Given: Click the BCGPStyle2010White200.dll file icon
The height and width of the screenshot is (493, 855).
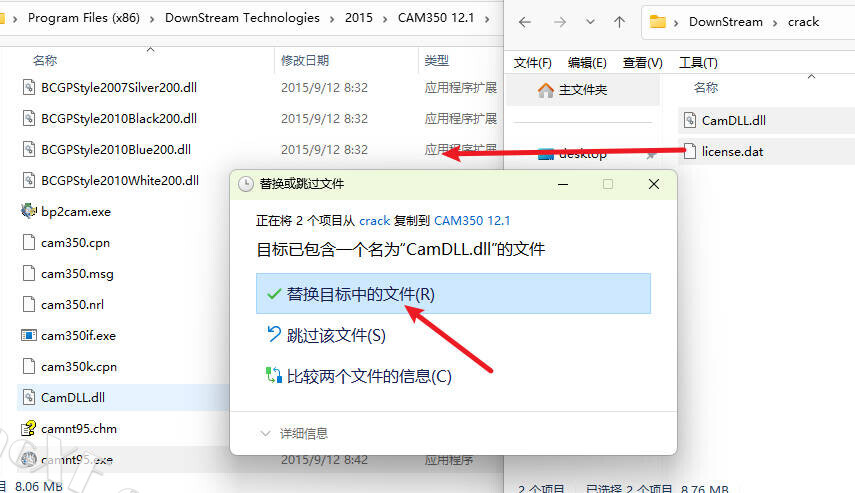Looking at the screenshot, I should click(x=29, y=181).
